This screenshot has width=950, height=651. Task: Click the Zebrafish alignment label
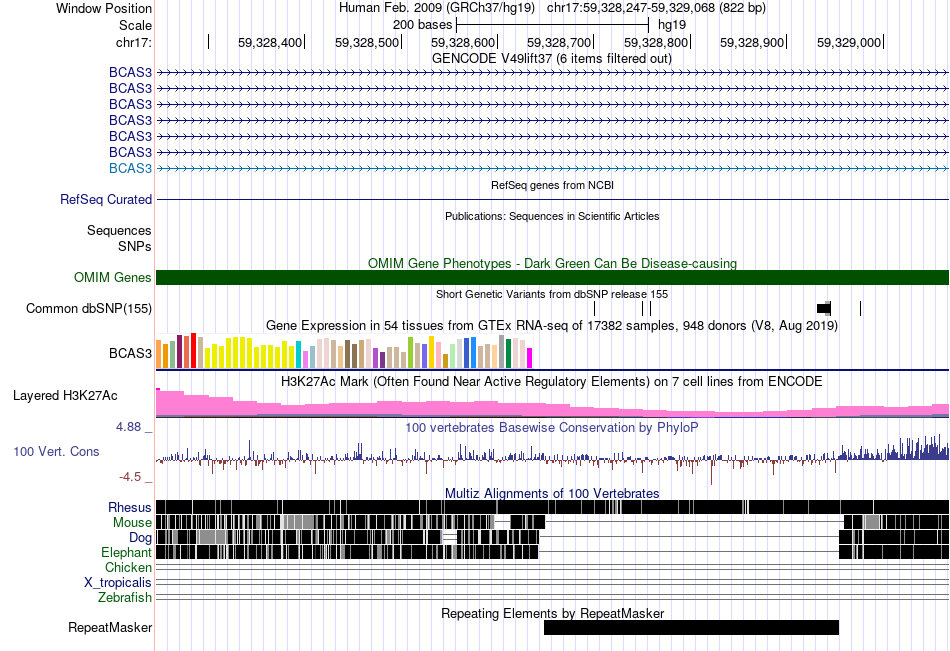125,598
